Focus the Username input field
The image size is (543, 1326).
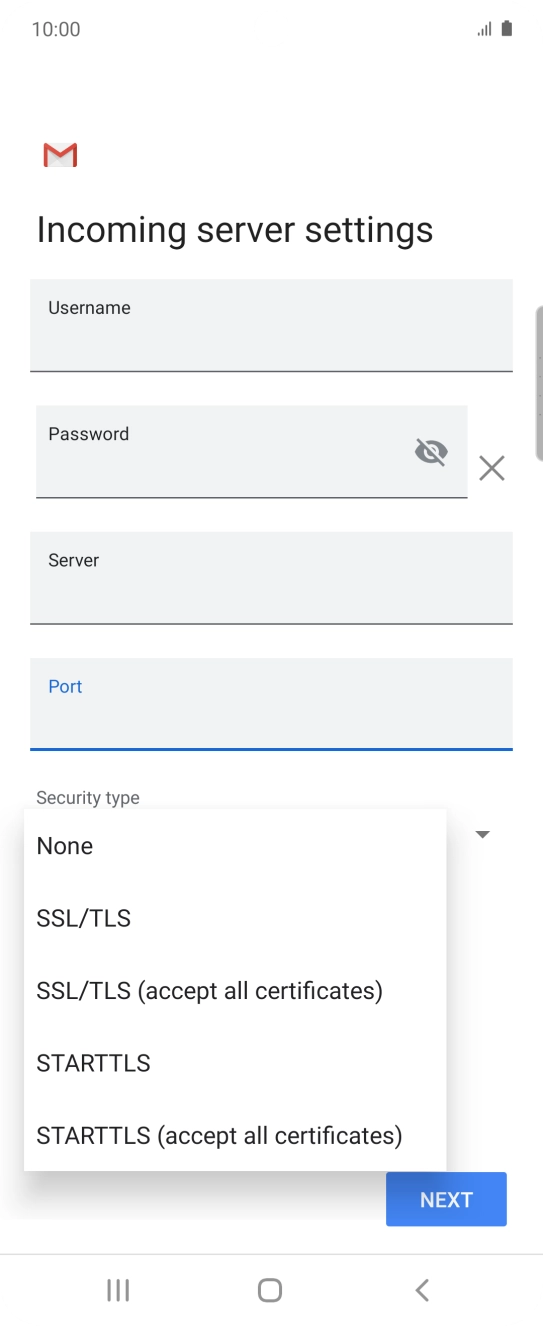[271, 325]
